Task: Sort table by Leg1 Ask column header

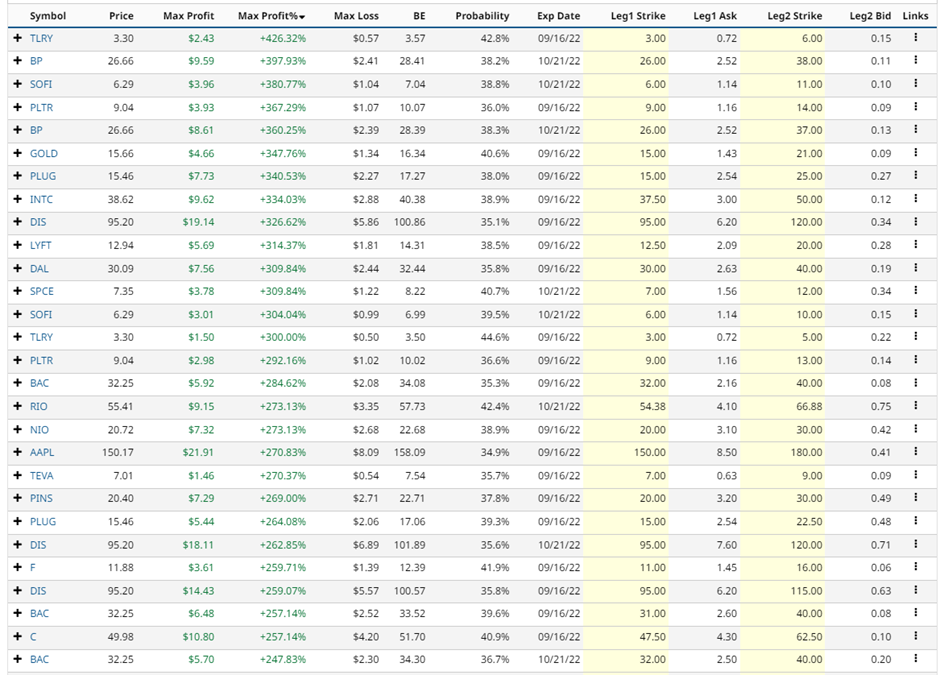Action: 715,16
